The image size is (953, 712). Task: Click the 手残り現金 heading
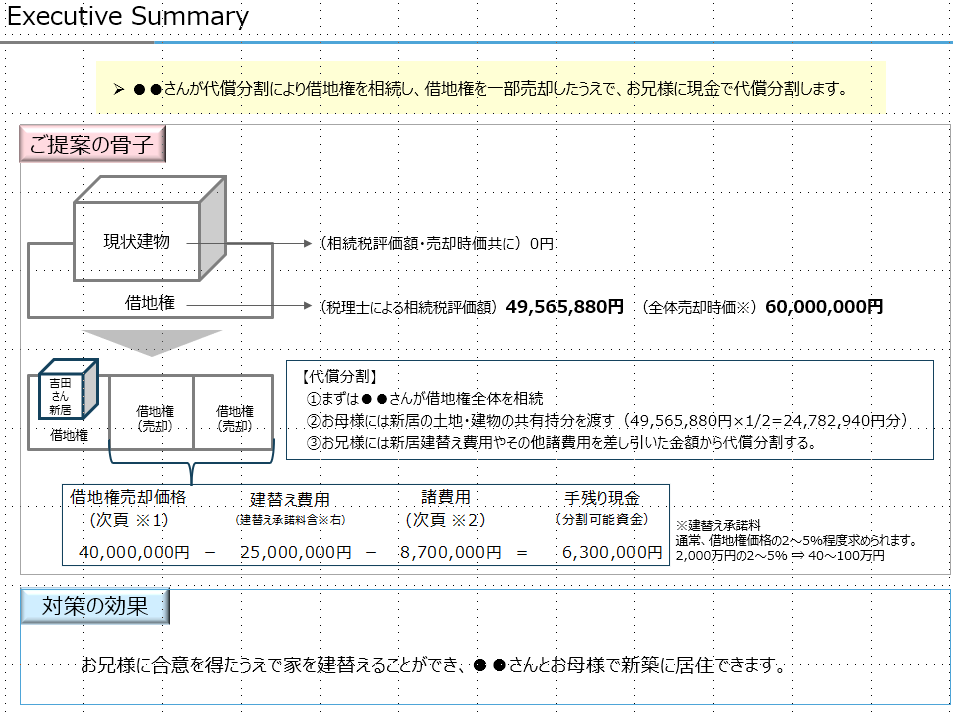[602, 498]
